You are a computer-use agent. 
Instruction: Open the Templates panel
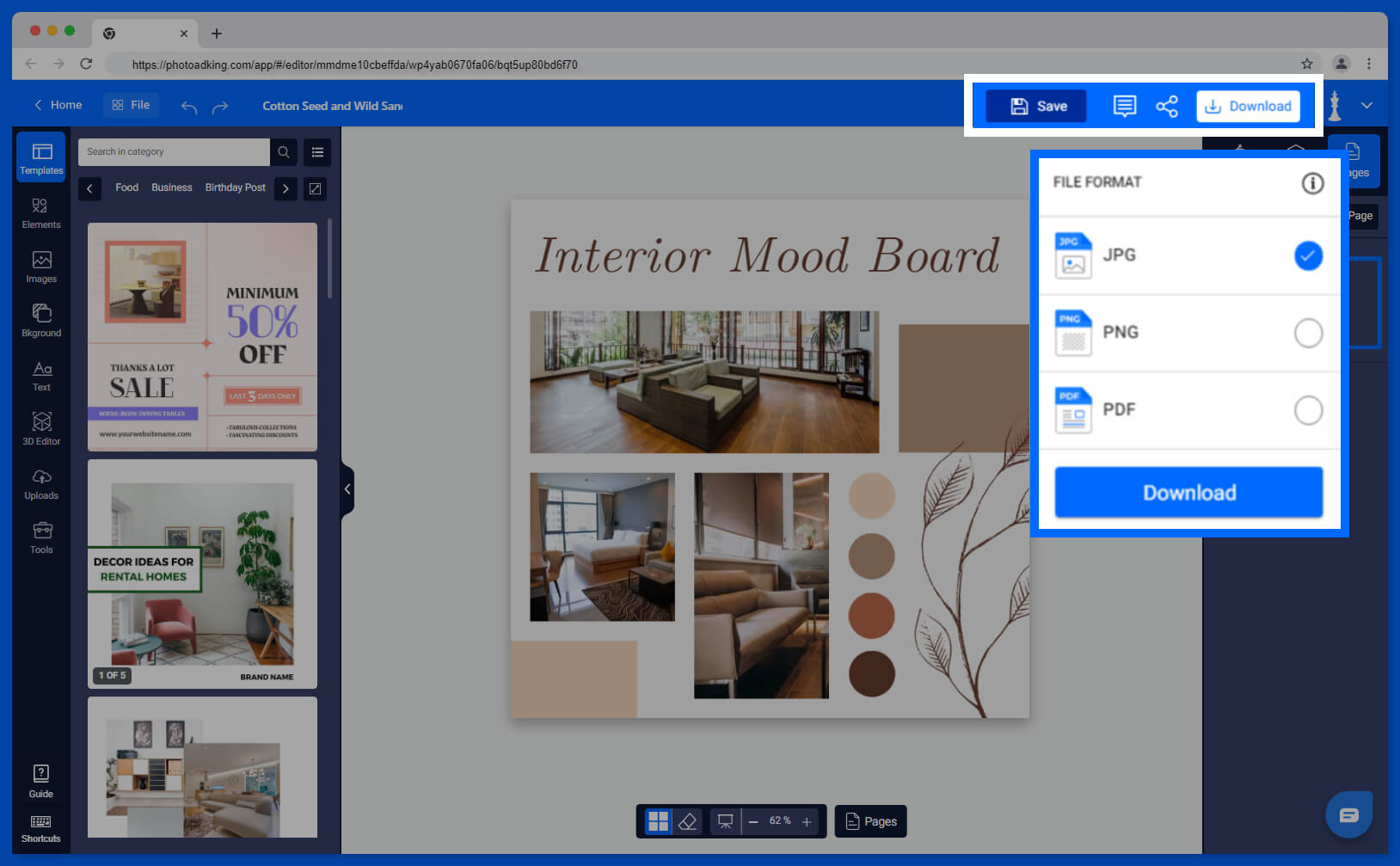(40, 157)
